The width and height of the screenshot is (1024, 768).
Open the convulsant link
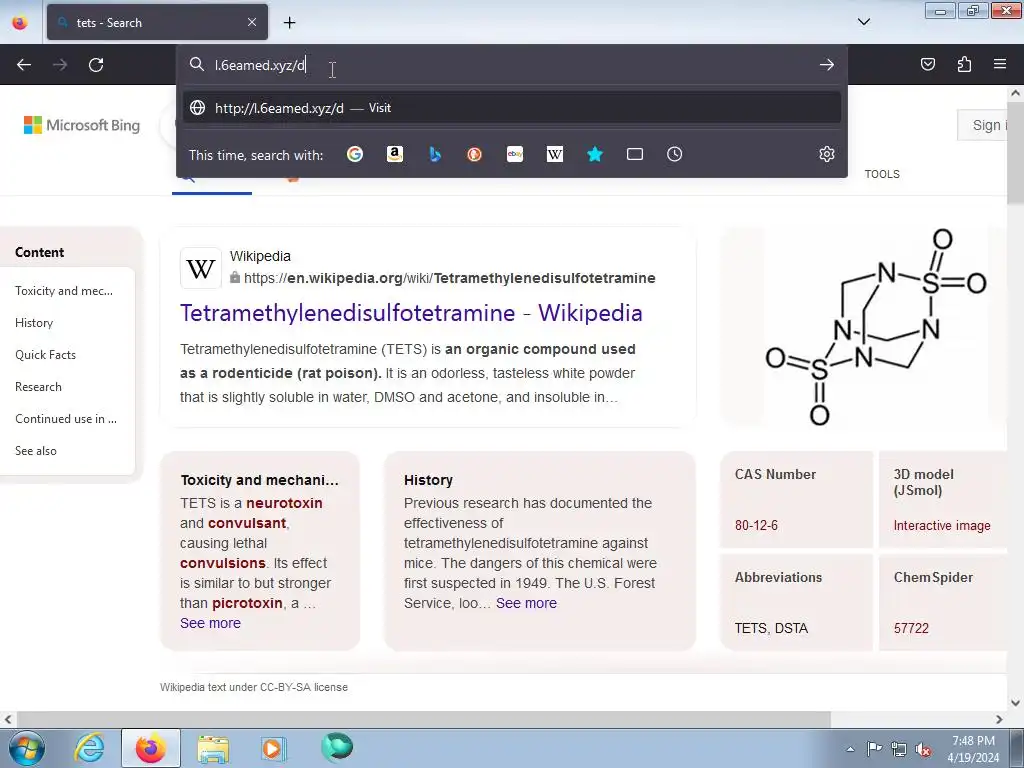pyautogui.click(x=247, y=523)
